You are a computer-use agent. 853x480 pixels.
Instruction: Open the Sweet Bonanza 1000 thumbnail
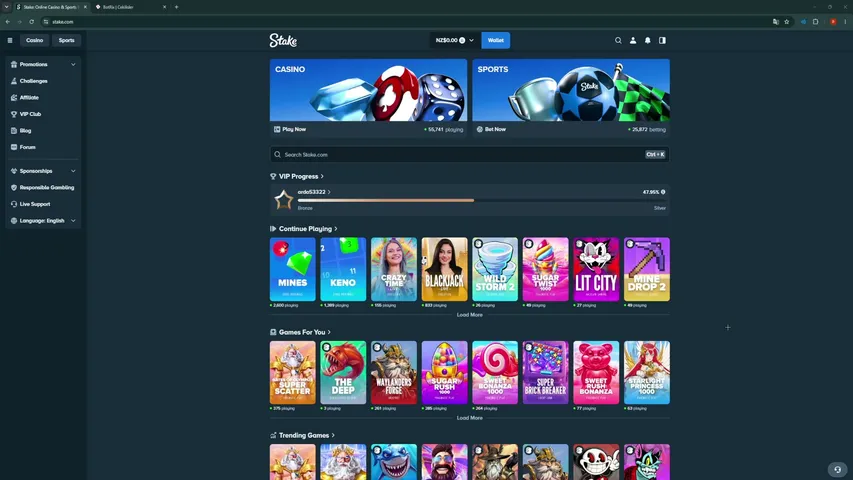click(x=495, y=373)
